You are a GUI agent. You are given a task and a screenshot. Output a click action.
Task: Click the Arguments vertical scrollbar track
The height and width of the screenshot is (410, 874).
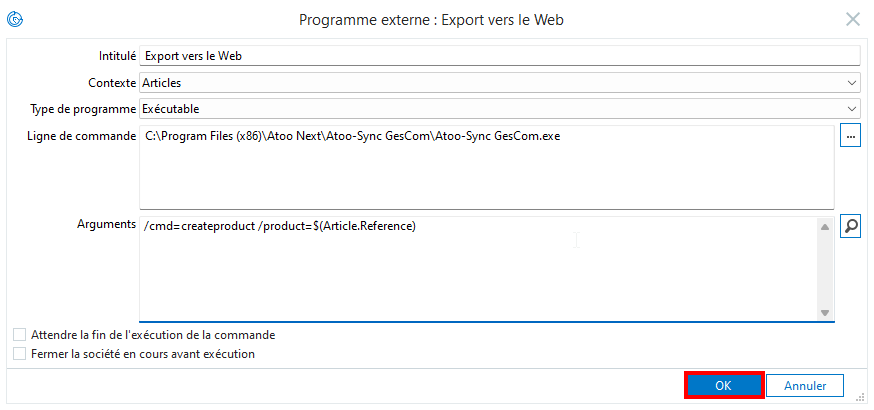tap(825, 270)
